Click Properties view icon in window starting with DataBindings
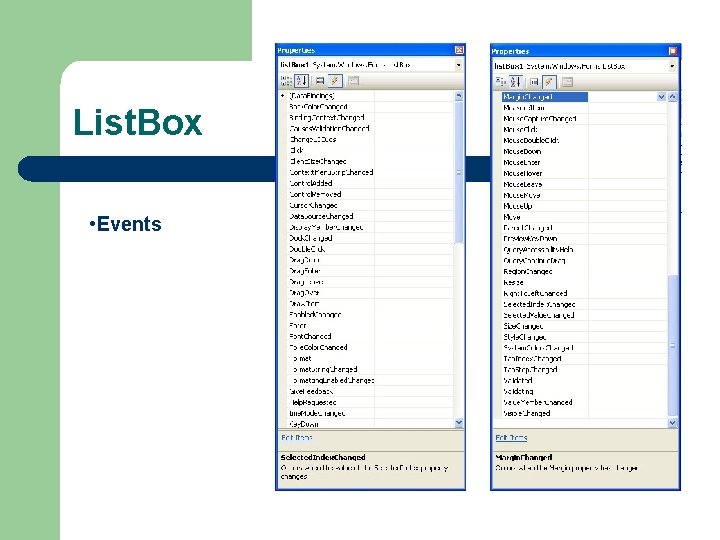Viewport: 720px width, 540px height. (320, 81)
